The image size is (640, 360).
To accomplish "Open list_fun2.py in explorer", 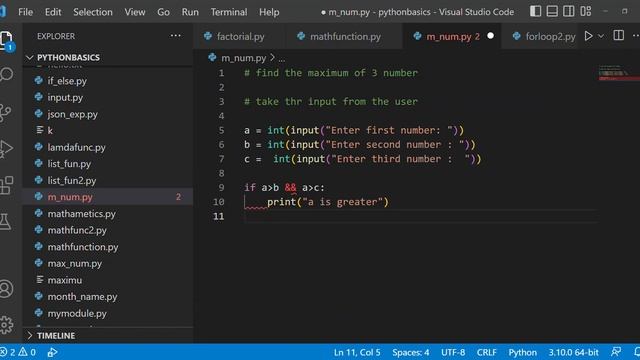I will click(x=107, y=180).
